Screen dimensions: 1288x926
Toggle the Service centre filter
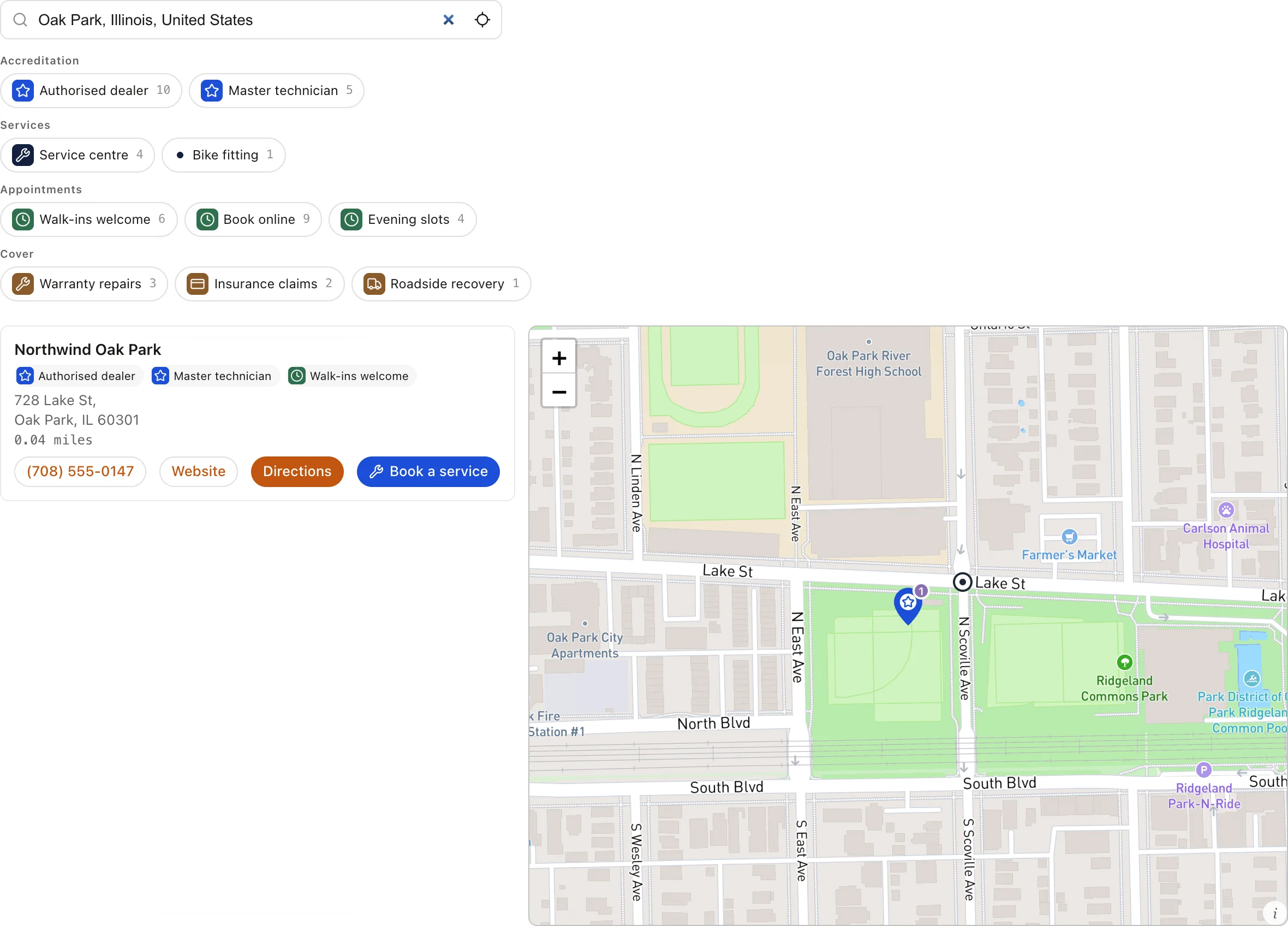point(78,155)
